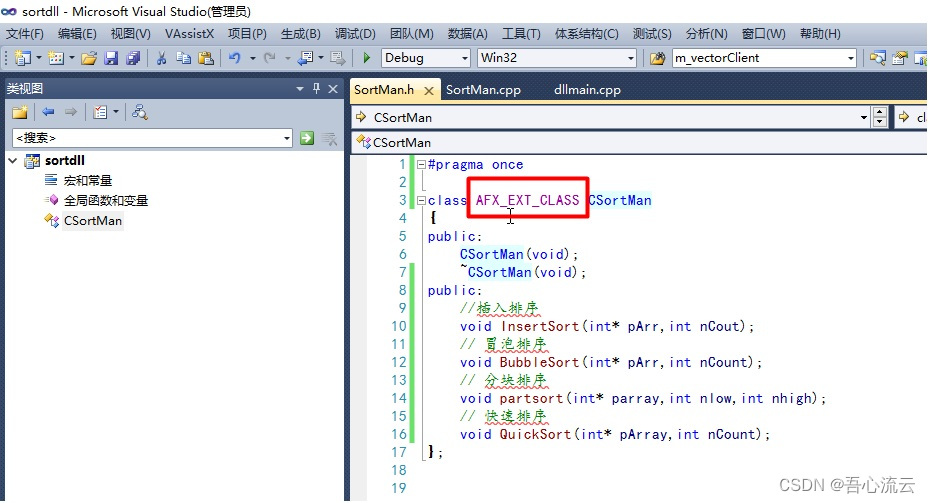Click the New Project toolbar icon
The width and height of the screenshot is (930, 503).
click(23, 58)
